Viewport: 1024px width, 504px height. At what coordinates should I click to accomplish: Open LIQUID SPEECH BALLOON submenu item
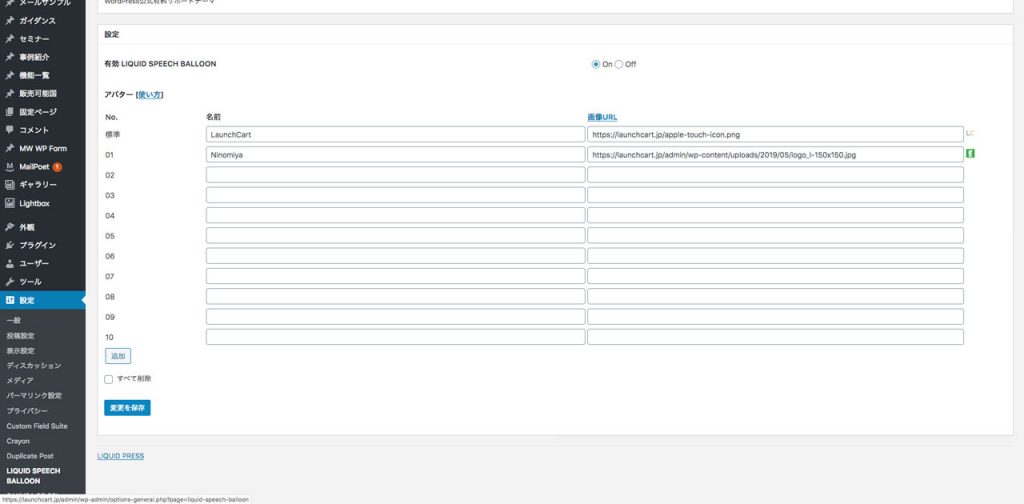[x=34, y=476]
